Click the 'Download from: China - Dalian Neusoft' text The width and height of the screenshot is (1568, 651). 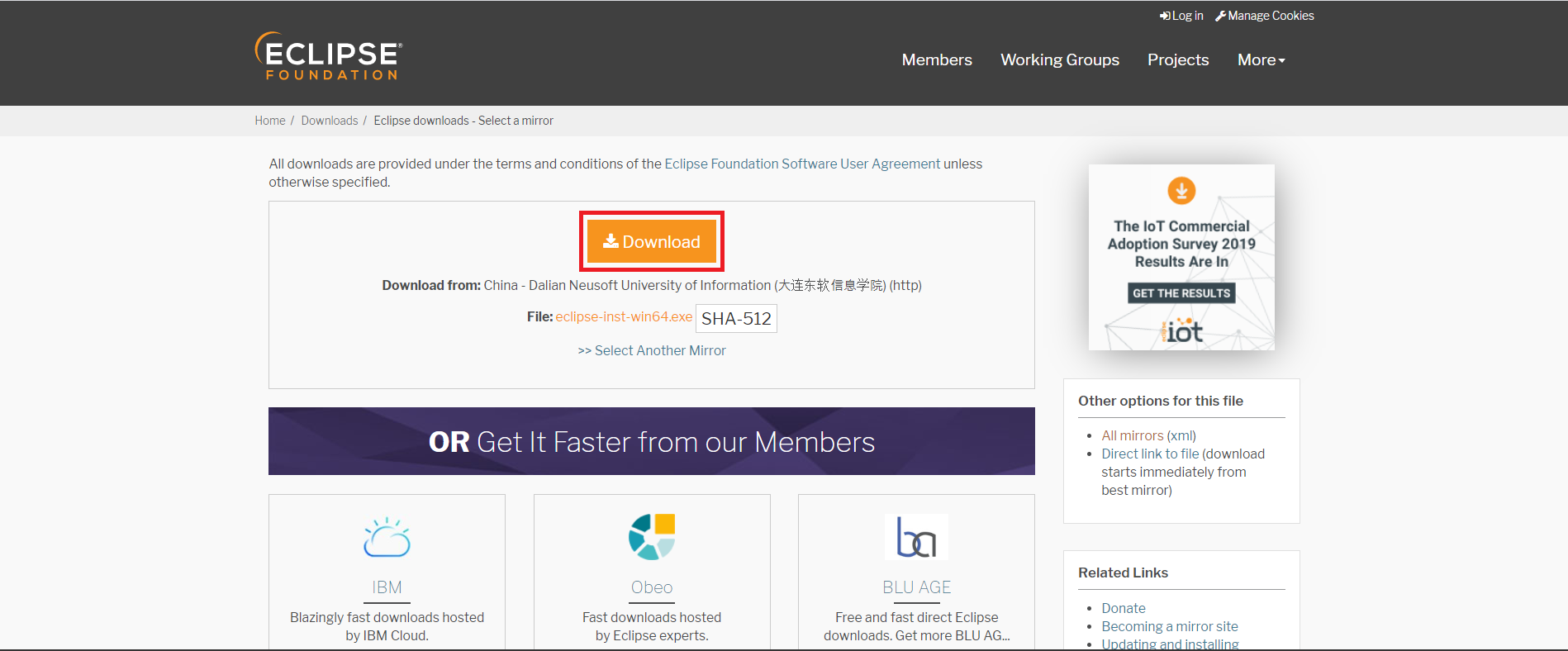652,285
